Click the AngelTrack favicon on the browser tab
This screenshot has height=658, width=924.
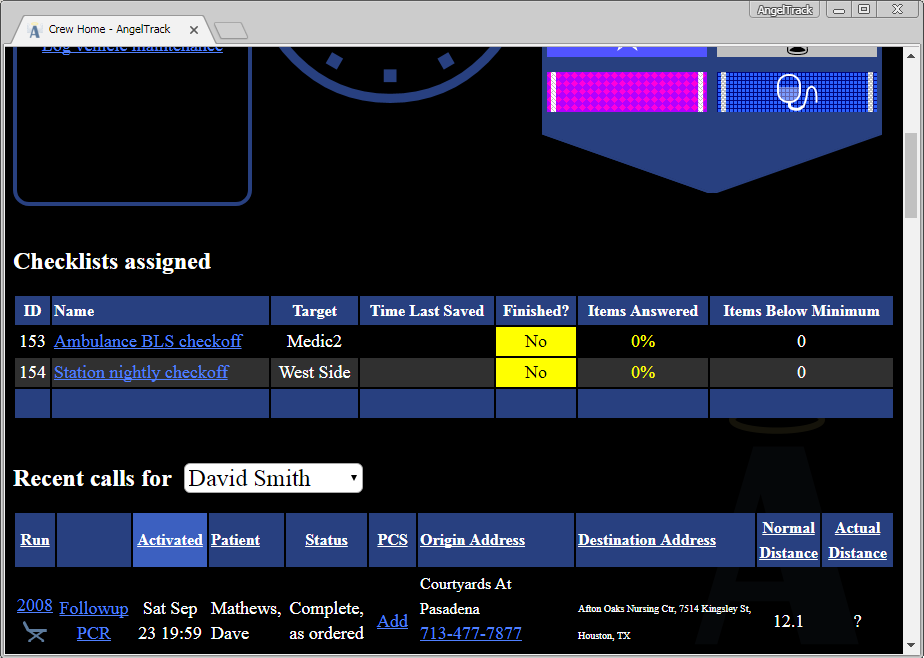click(34, 30)
